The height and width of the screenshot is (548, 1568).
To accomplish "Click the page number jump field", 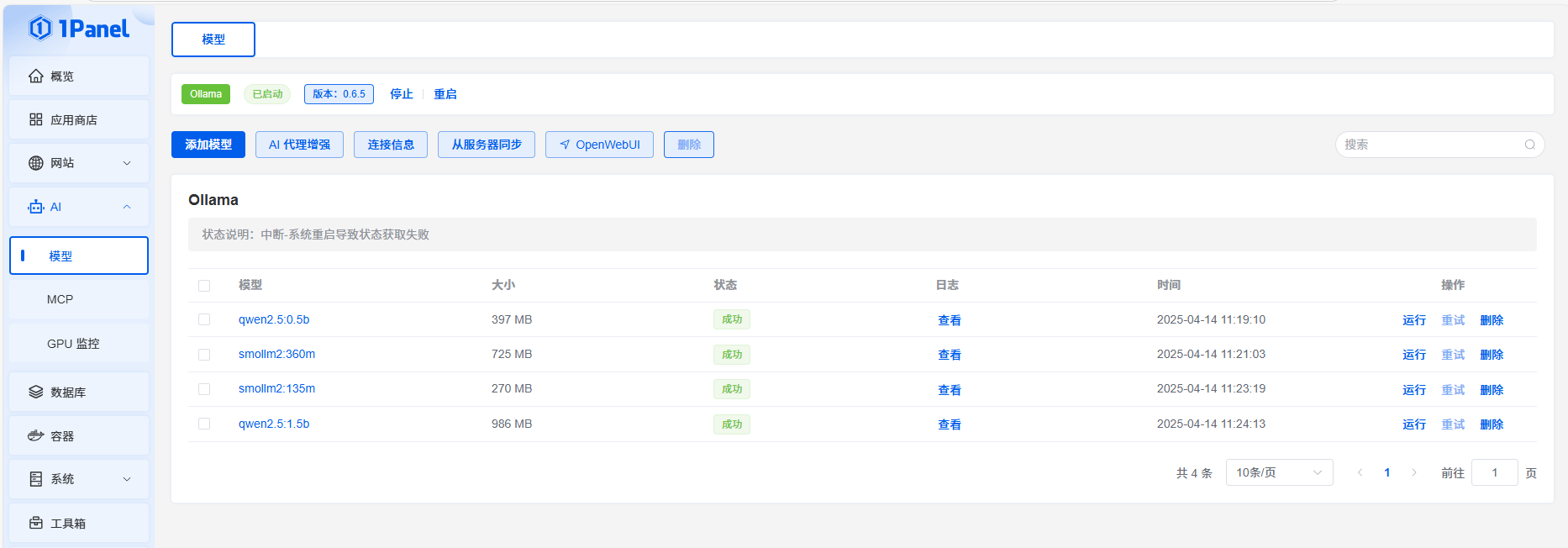I will [x=1494, y=472].
